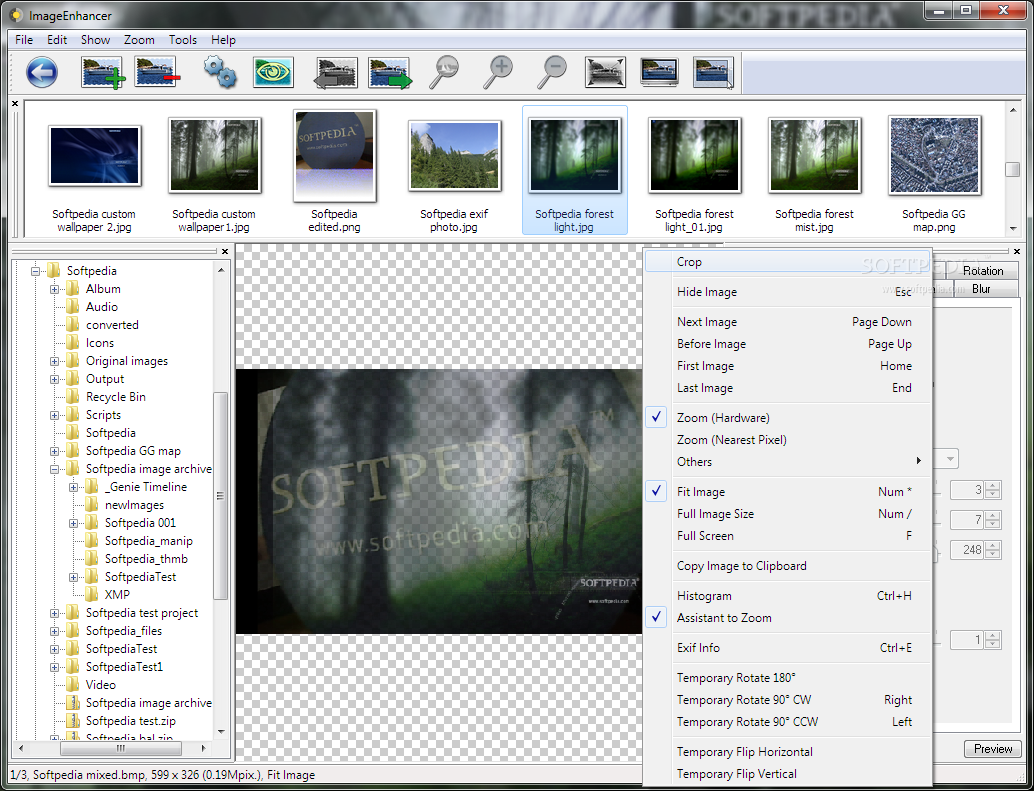Click the magnifier with picture icon

pos(444,73)
